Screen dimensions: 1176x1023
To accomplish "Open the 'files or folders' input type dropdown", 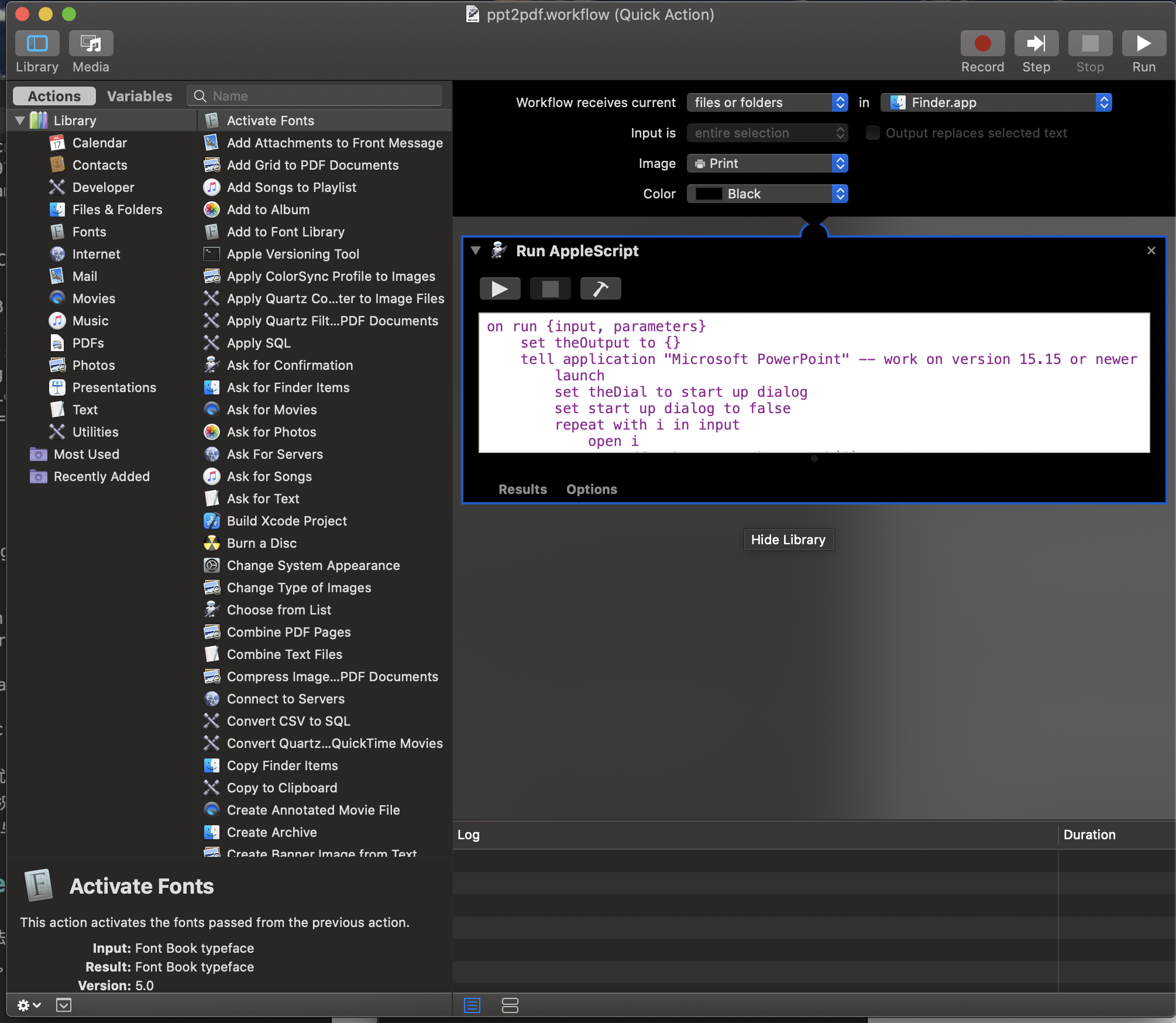I will [x=767, y=102].
